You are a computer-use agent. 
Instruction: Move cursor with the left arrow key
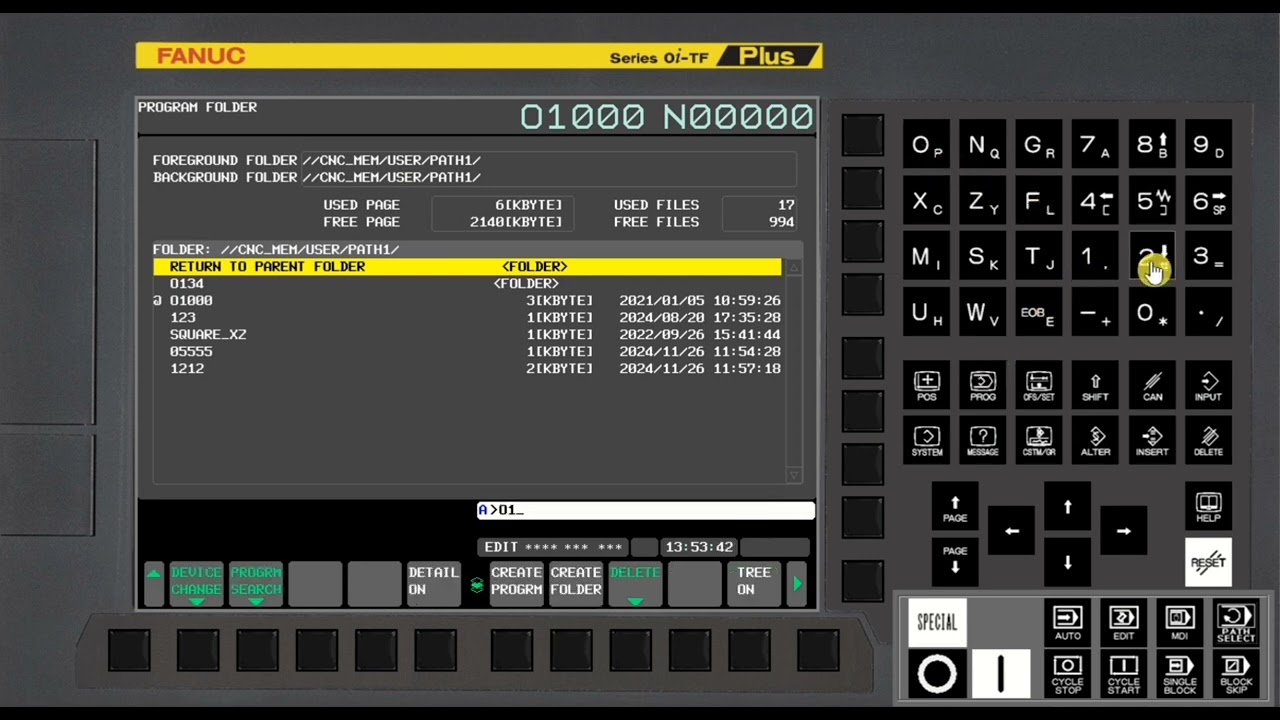(x=1011, y=531)
